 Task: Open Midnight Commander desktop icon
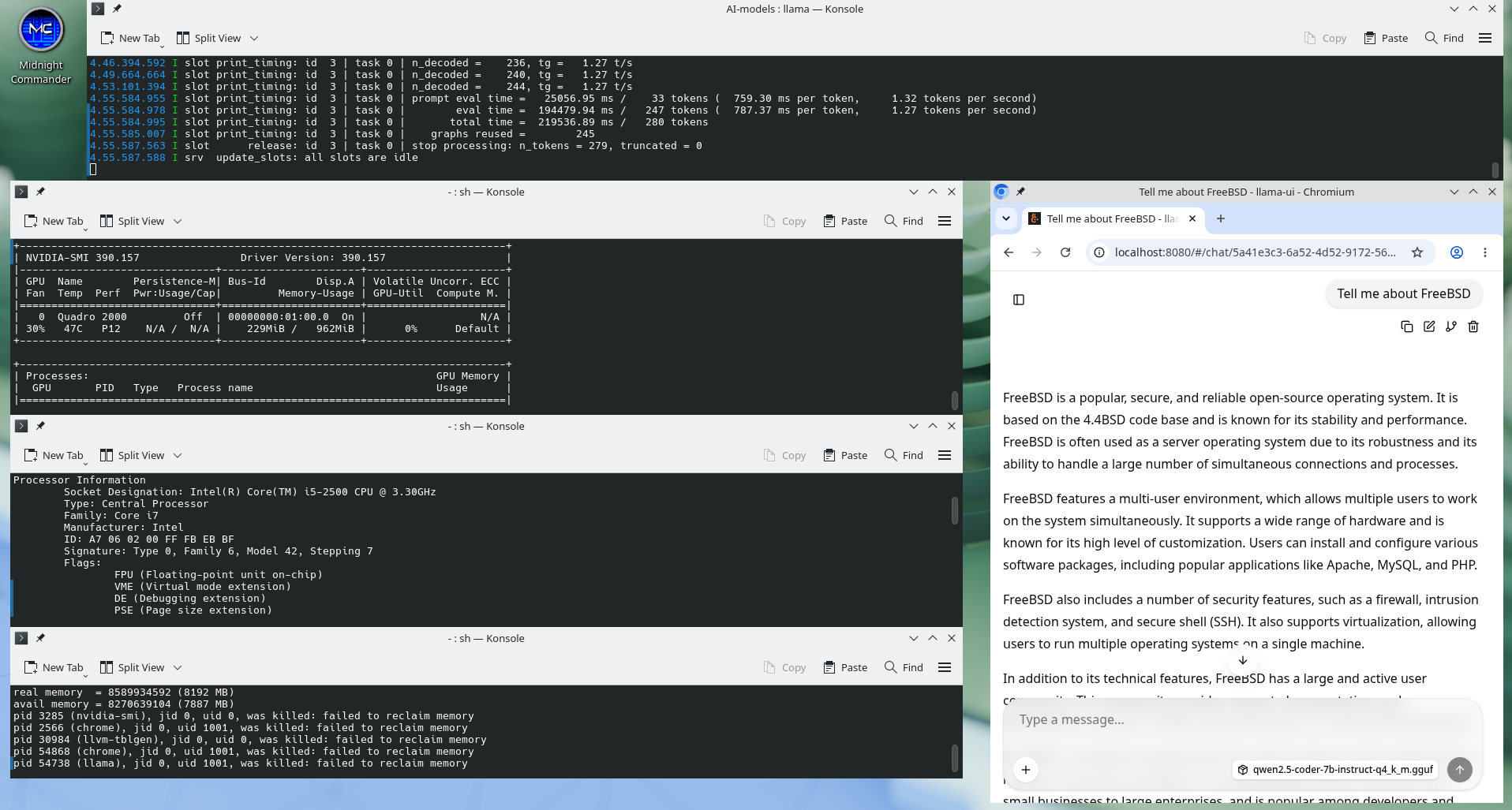(x=41, y=45)
